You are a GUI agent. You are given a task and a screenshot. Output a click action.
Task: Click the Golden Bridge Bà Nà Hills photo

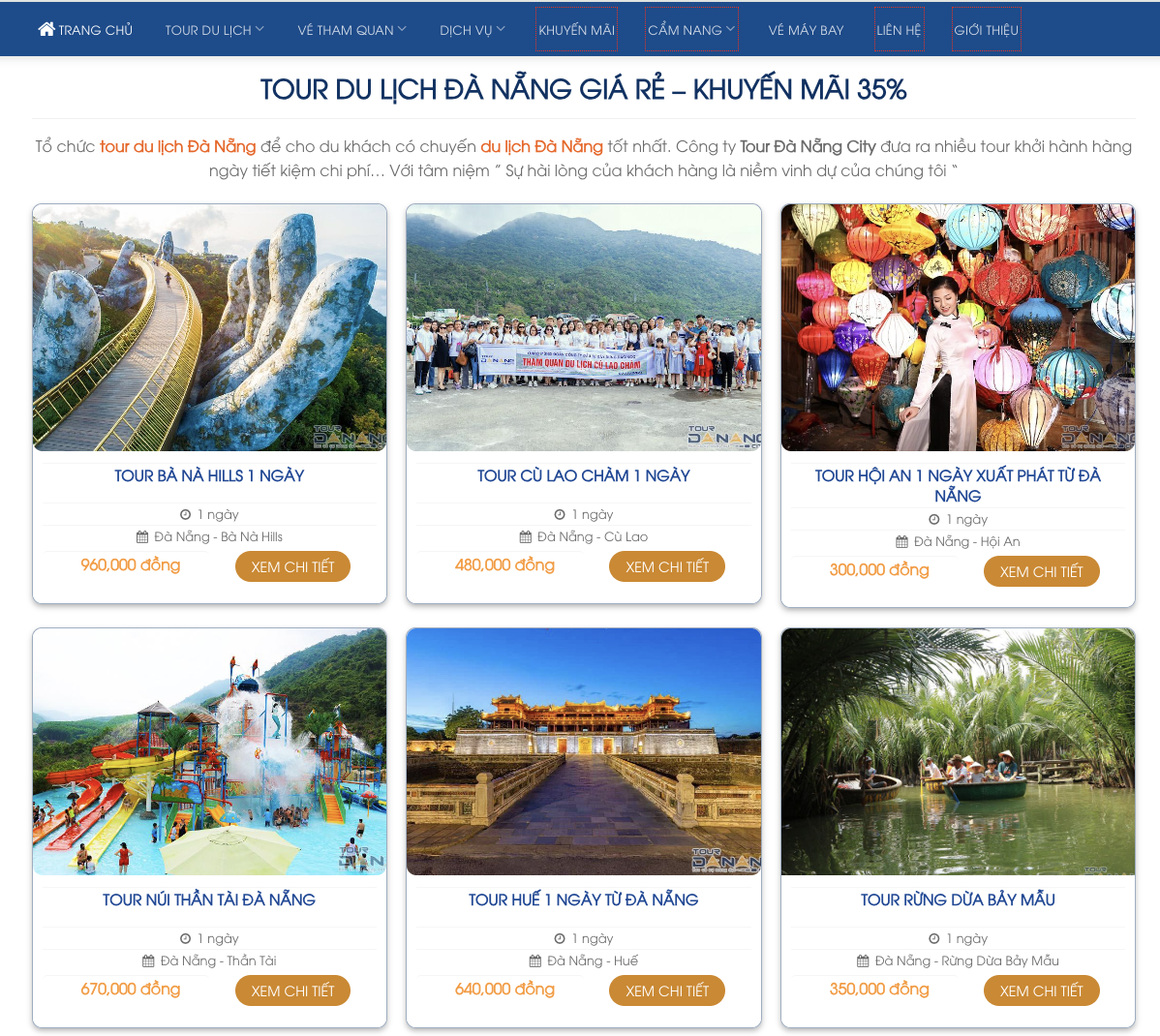[209, 327]
